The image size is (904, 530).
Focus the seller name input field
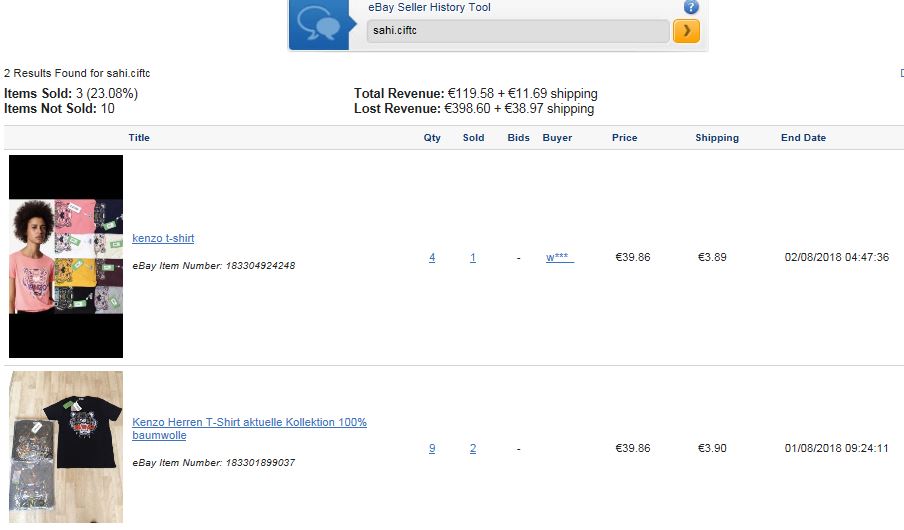(518, 31)
